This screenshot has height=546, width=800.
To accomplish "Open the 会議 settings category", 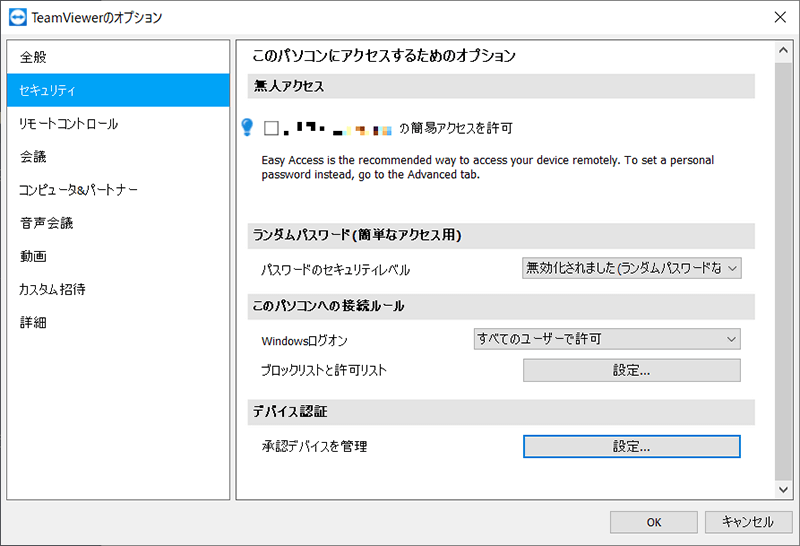I will pos(118,157).
